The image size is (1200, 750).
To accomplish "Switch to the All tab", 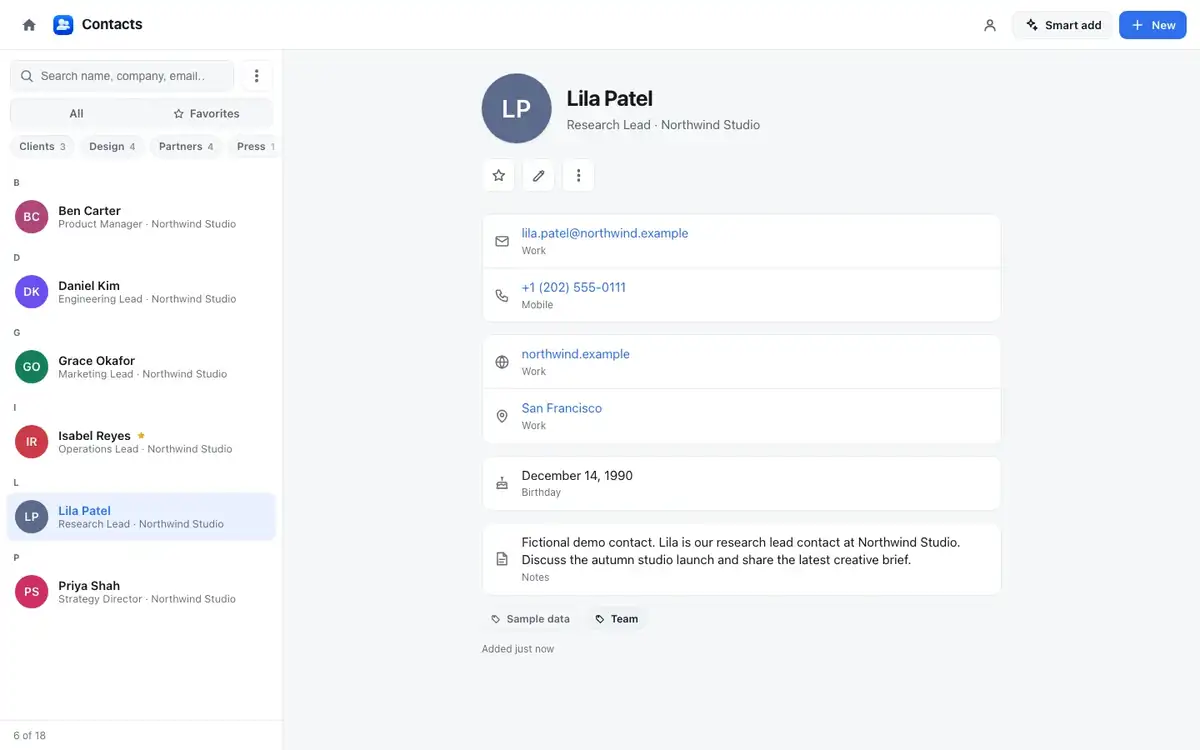I will tap(76, 113).
